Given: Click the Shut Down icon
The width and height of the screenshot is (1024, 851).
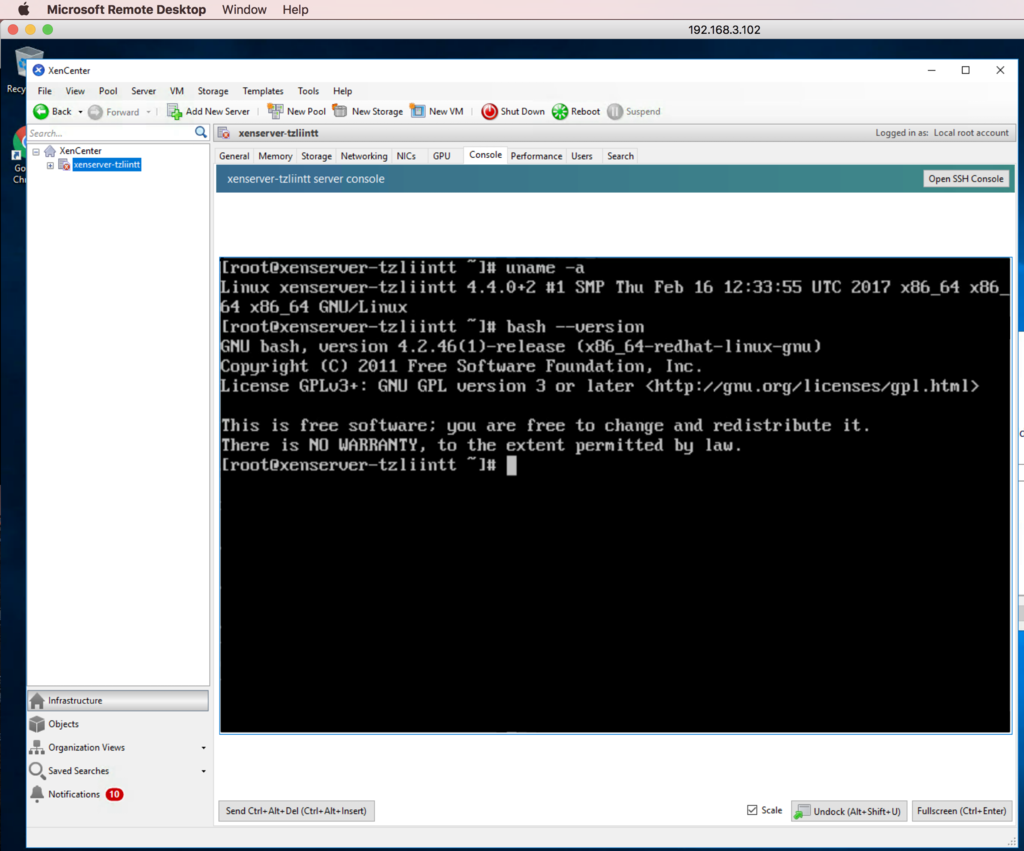Looking at the screenshot, I should pos(490,111).
